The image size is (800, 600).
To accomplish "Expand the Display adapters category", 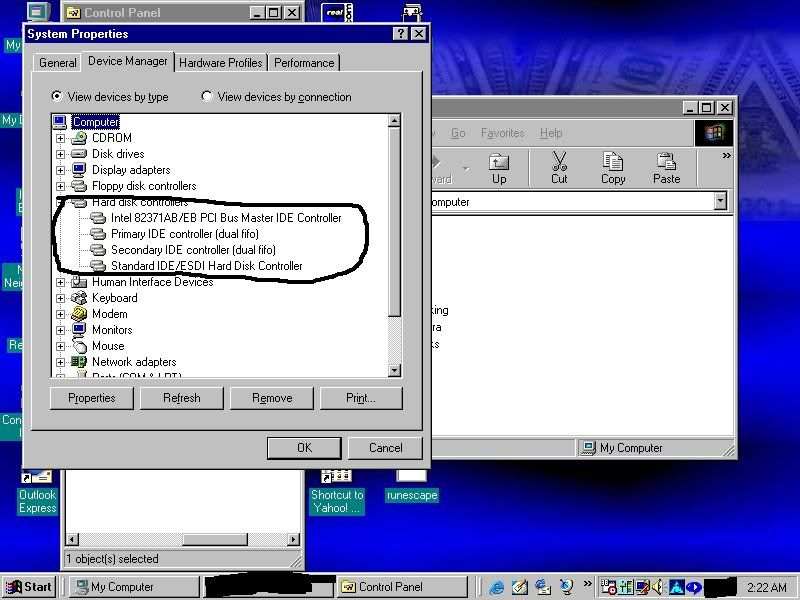I will 60,170.
